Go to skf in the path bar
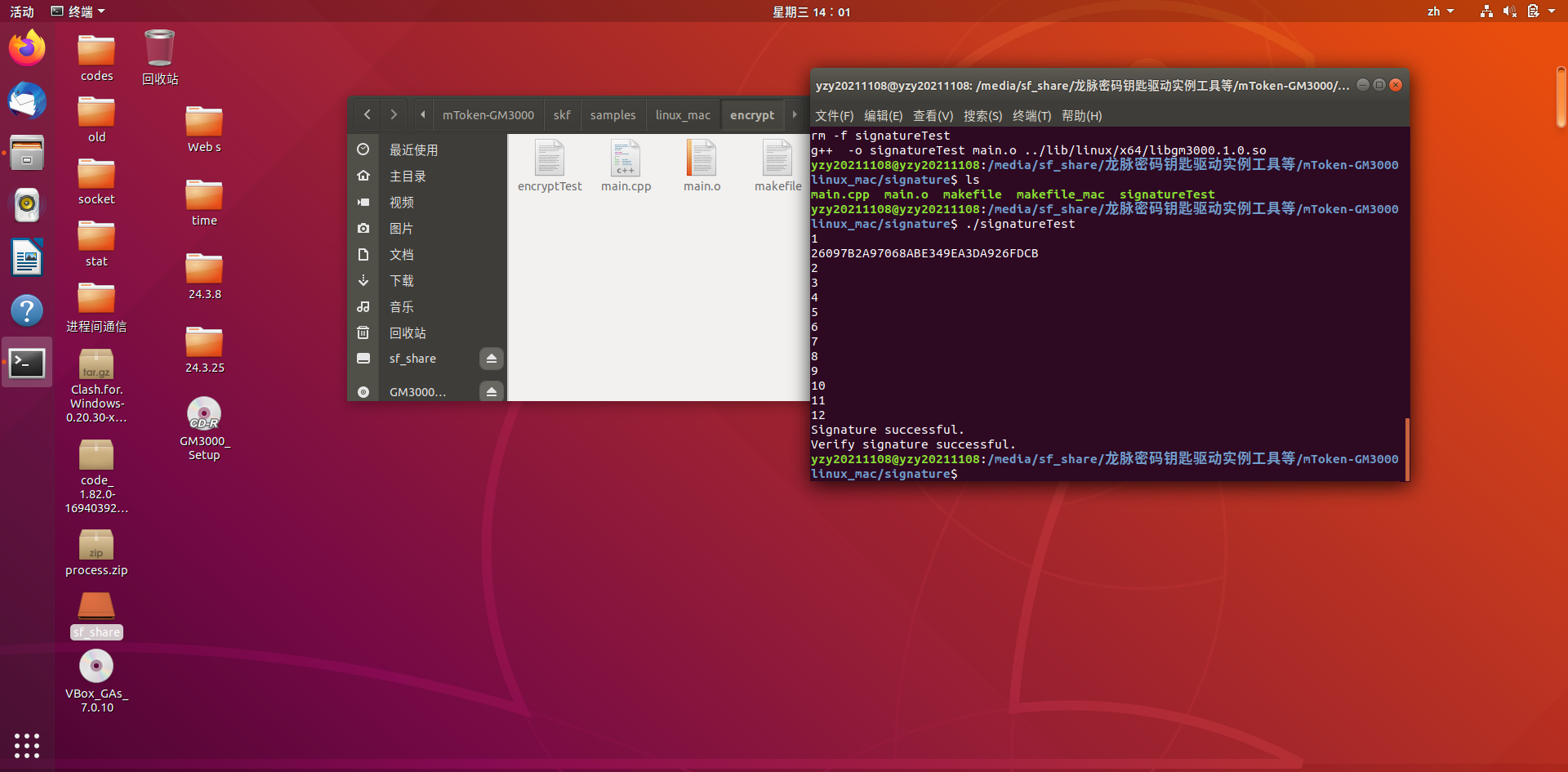This screenshot has height=772, width=1568. click(562, 115)
